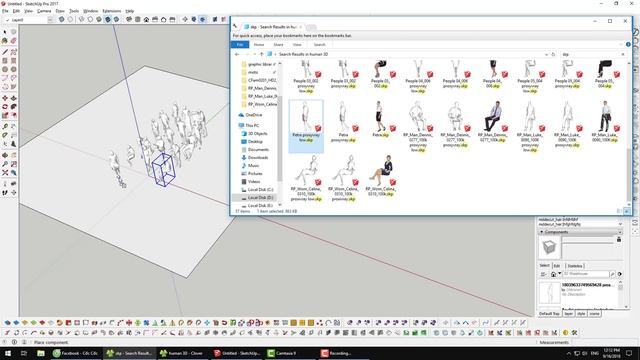Switch to Explorer Search ribbon tab
This screenshot has width=640, height=360.
click(320, 44)
